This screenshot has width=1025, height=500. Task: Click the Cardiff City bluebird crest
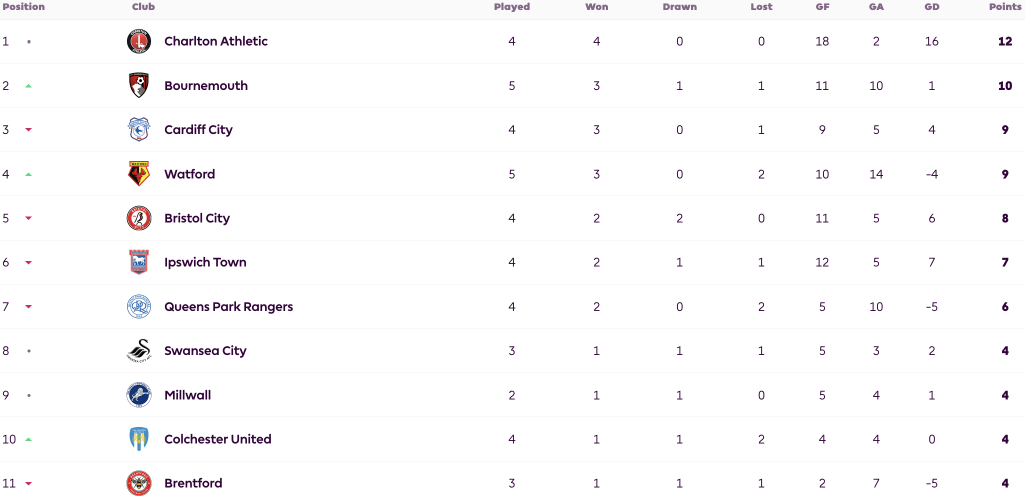tap(139, 129)
